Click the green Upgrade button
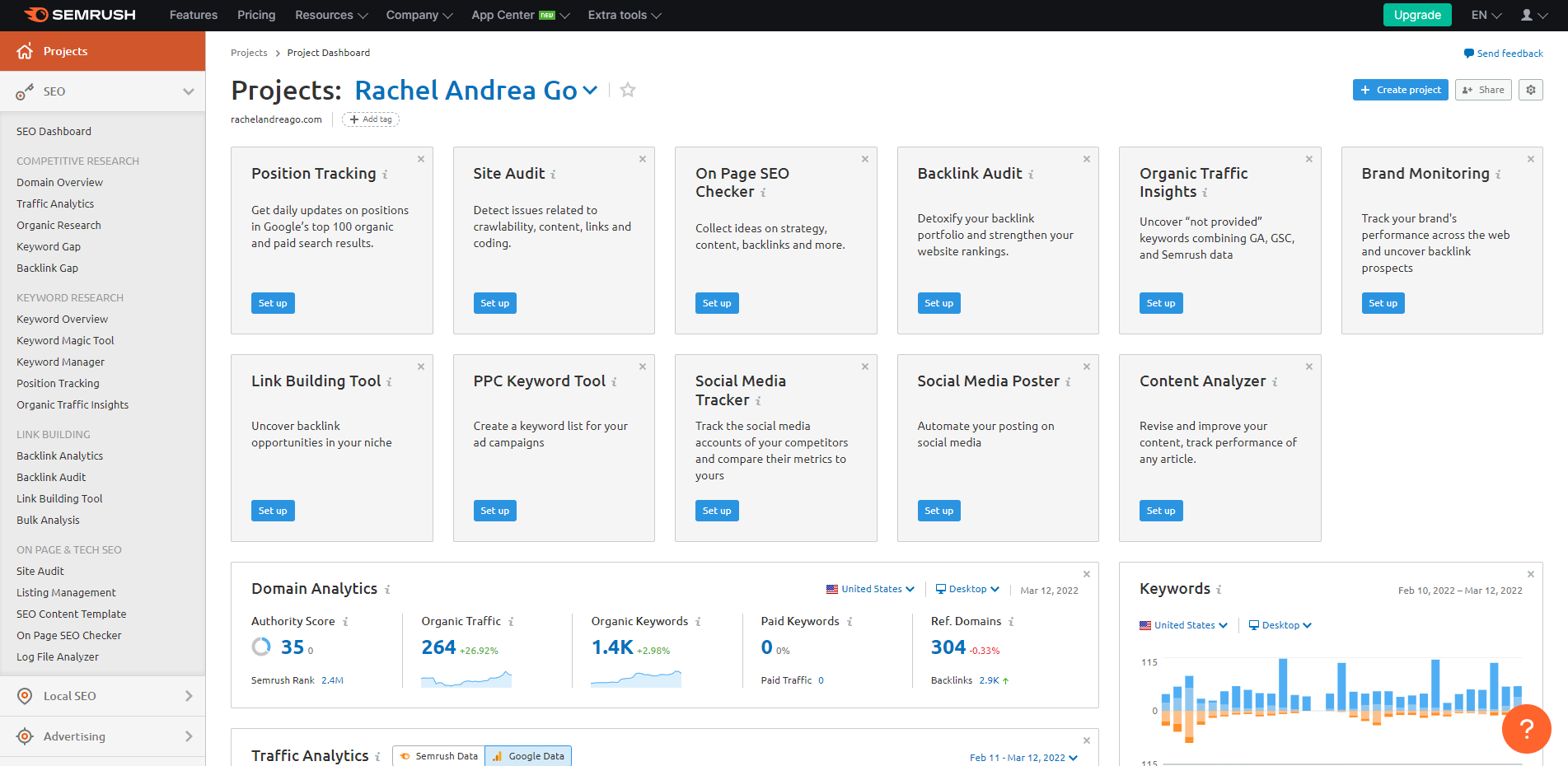The width and height of the screenshot is (1568, 766). 1417,15
